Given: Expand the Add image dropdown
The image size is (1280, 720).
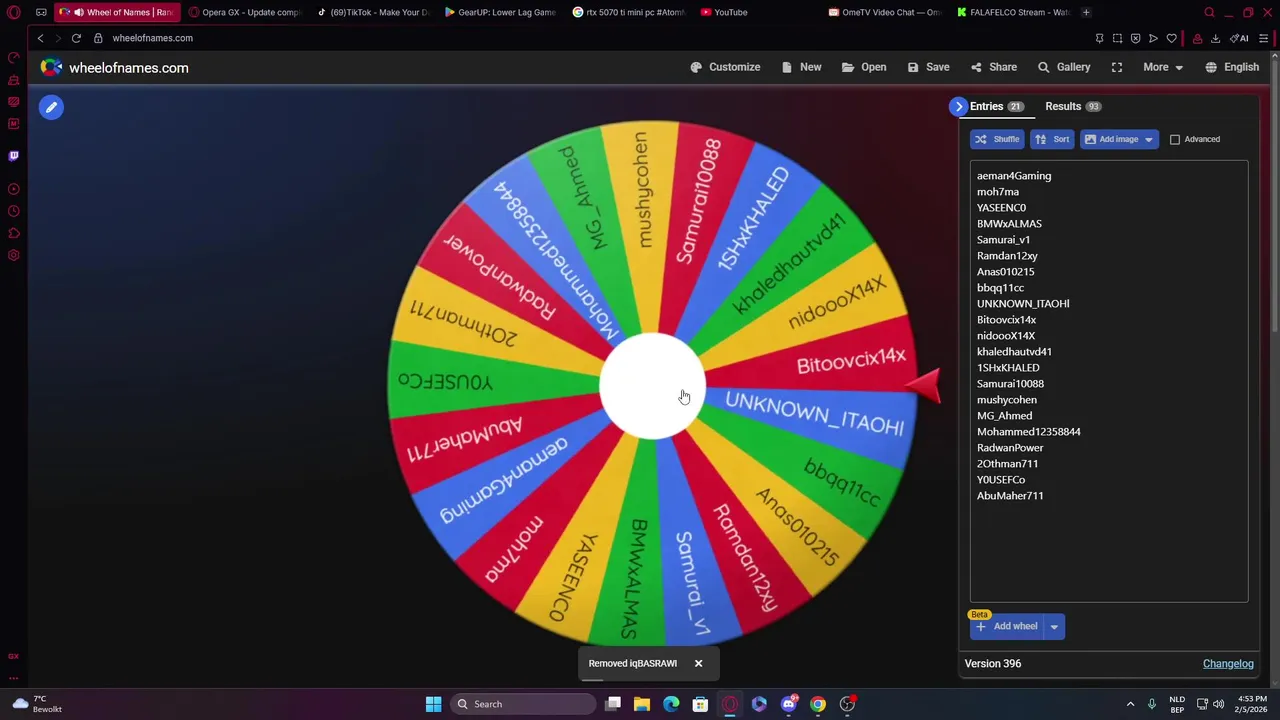Looking at the screenshot, I should pyautogui.click(x=1148, y=139).
